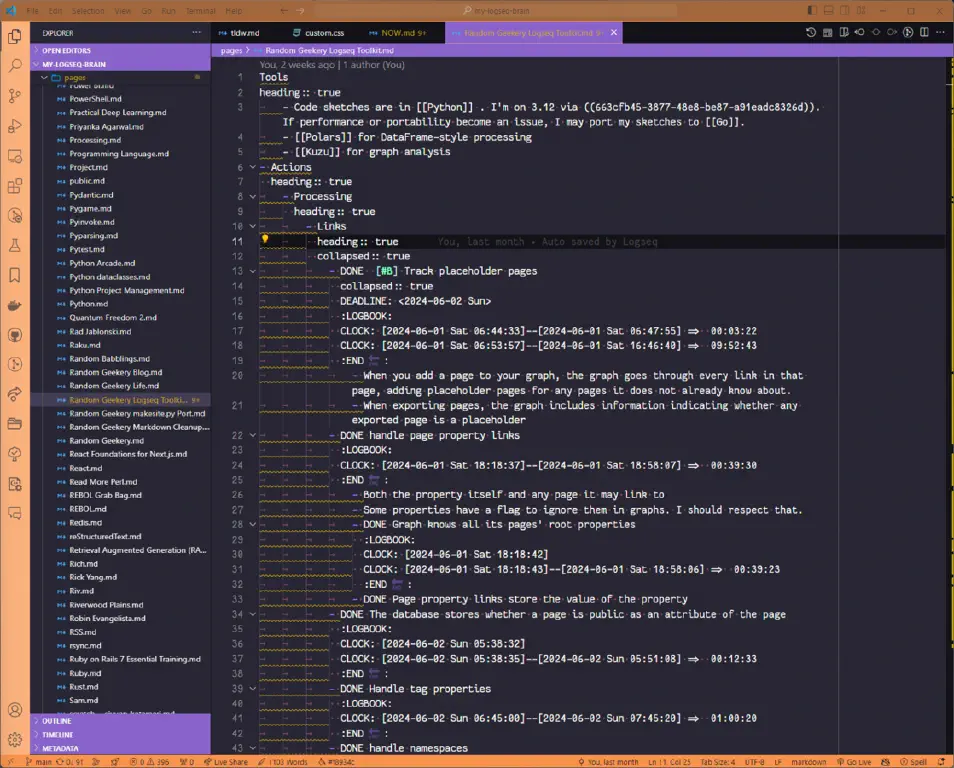Image resolution: width=954 pixels, height=768 pixels.
Task: Click Live Share in the status bar
Action: pyautogui.click(x=226, y=762)
